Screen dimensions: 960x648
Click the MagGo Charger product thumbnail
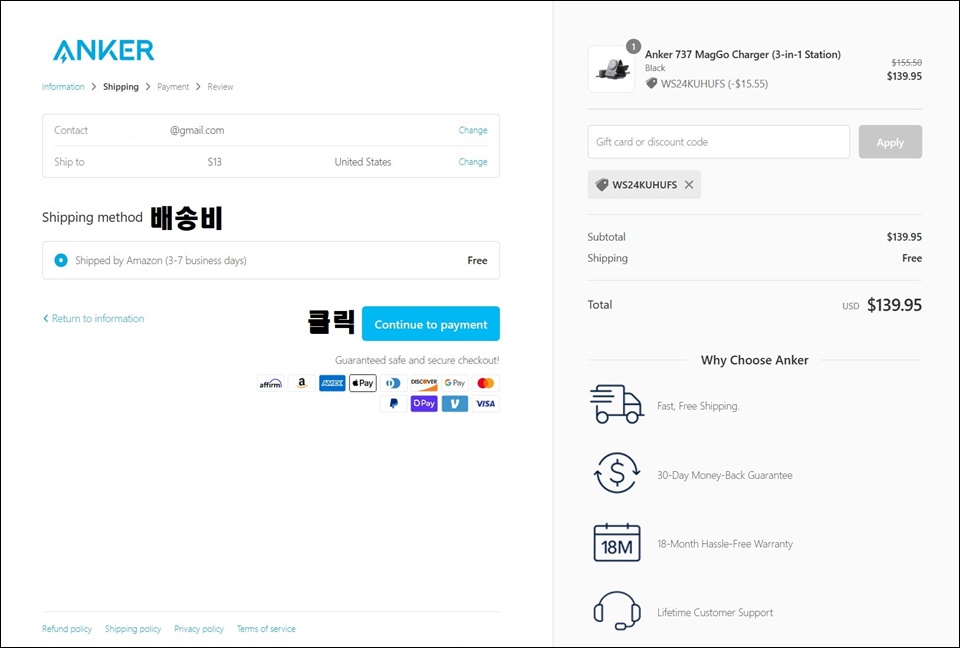click(611, 69)
